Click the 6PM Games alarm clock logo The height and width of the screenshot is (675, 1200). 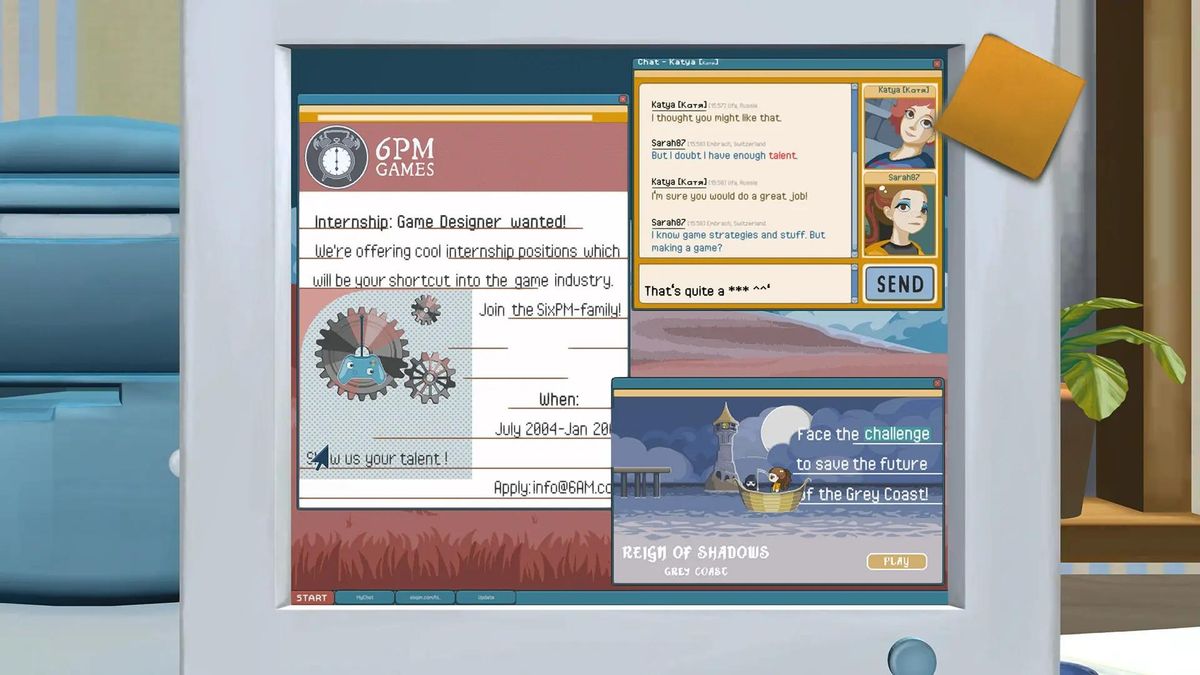tap(337, 157)
